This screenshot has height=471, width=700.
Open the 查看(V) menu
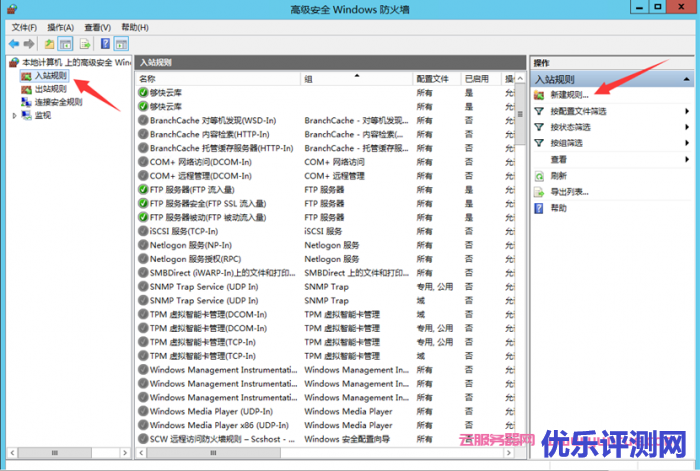(x=97, y=27)
